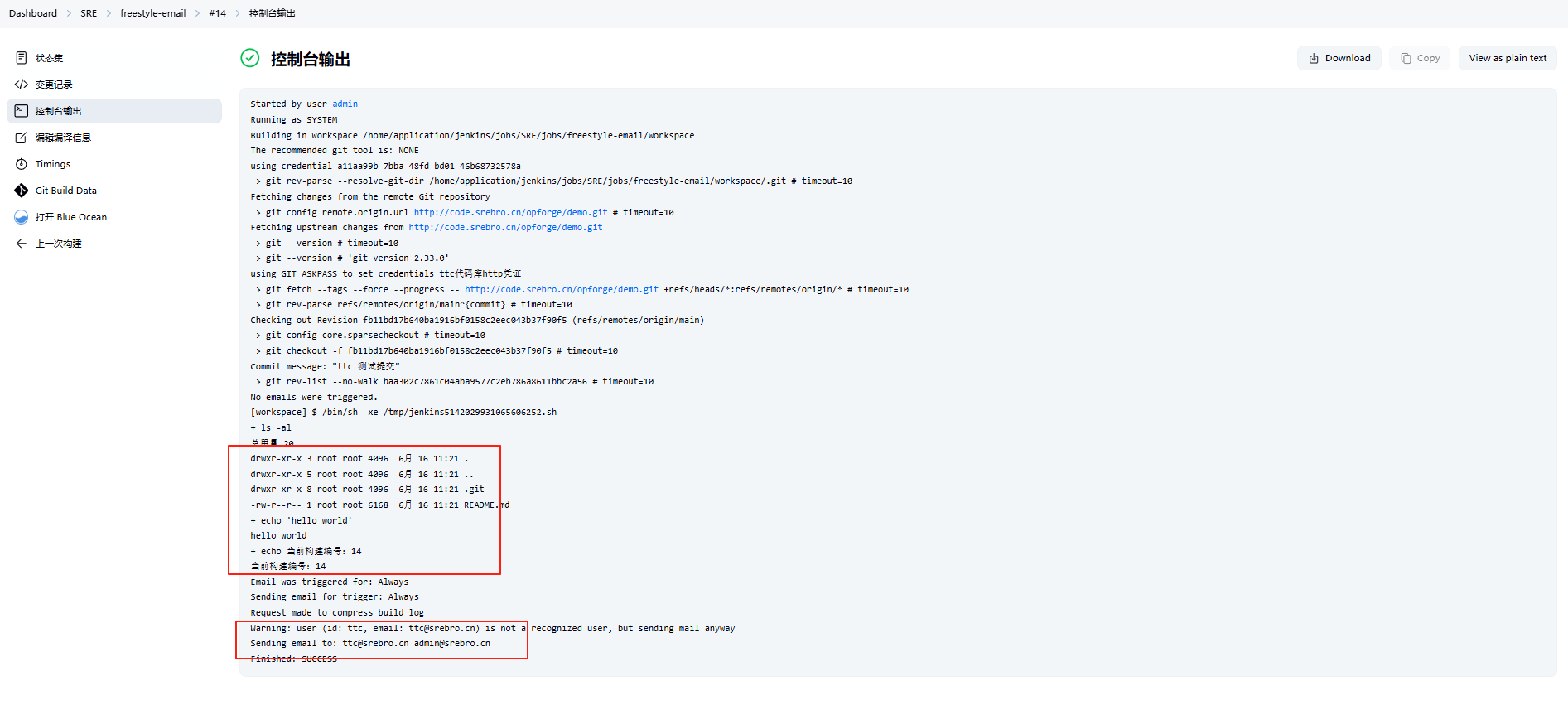Click the Timings clock icon
1568x710 pixels.
[x=22, y=164]
